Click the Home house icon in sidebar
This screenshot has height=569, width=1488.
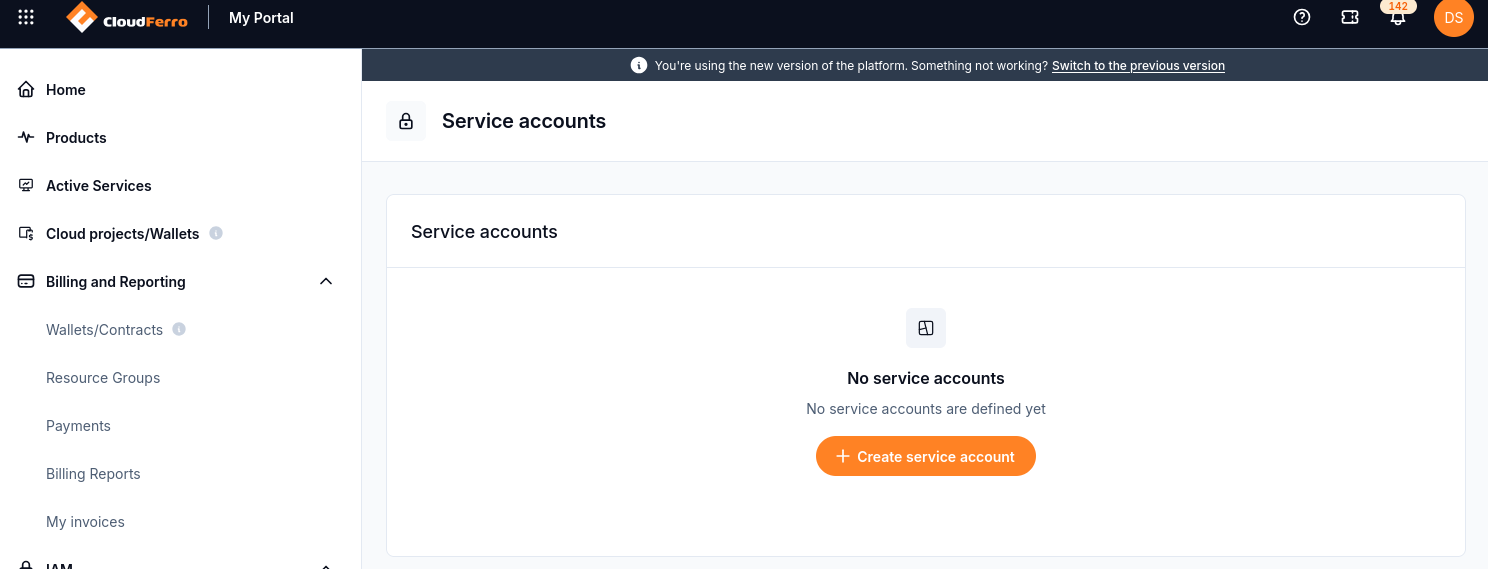pyautogui.click(x=27, y=90)
